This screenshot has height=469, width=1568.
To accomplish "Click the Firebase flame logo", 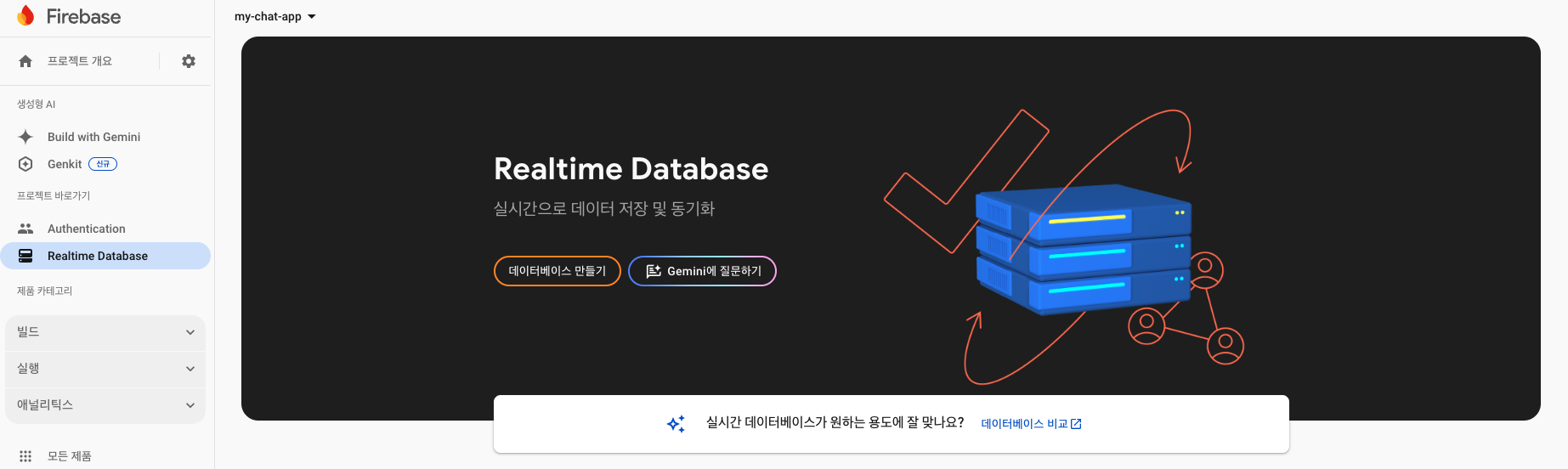I will click(x=25, y=15).
